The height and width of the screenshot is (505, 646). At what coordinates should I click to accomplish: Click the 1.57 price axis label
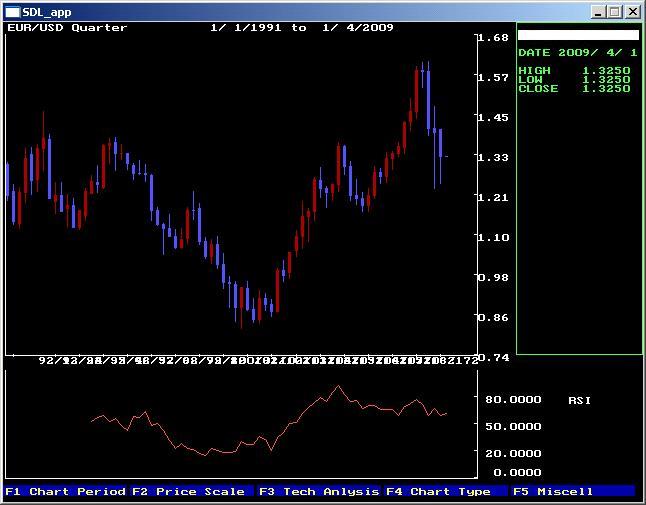click(494, 77)
